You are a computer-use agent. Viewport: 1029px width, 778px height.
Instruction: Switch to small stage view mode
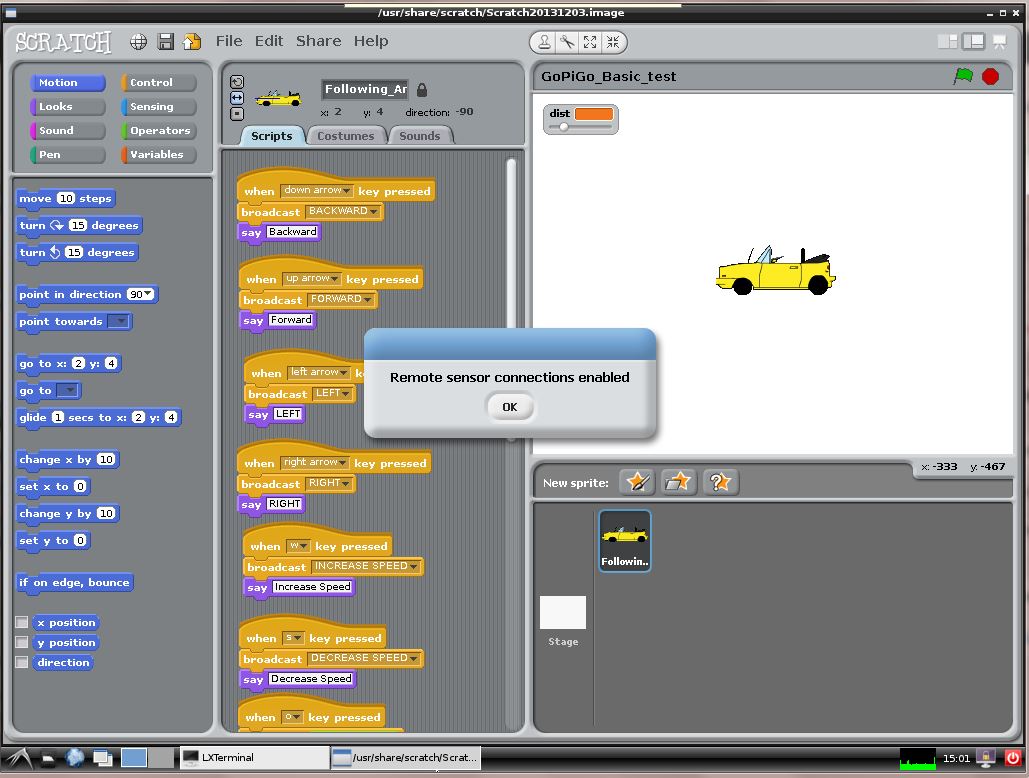[948, 42]
